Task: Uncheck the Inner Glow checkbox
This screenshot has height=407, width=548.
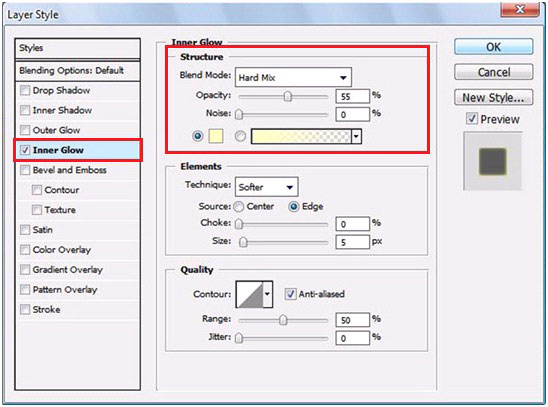Action: (25, 150)
